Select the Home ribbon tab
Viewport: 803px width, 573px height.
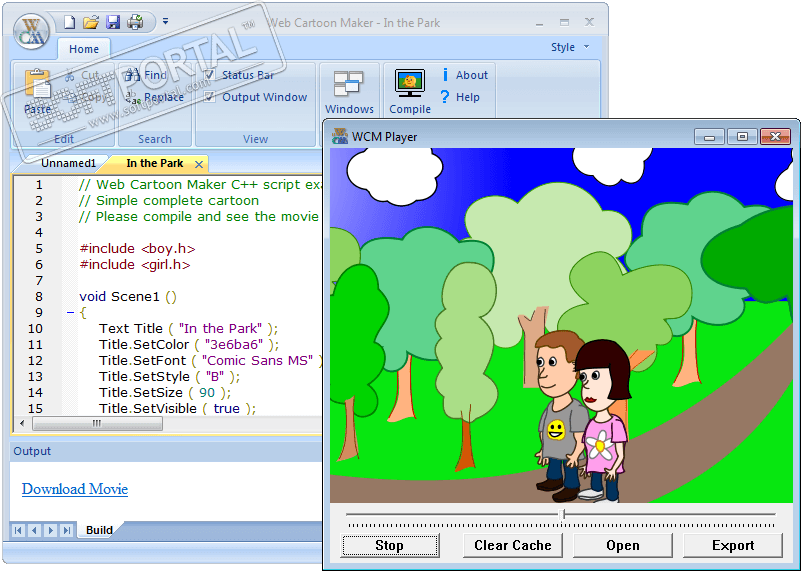[84, 49]
